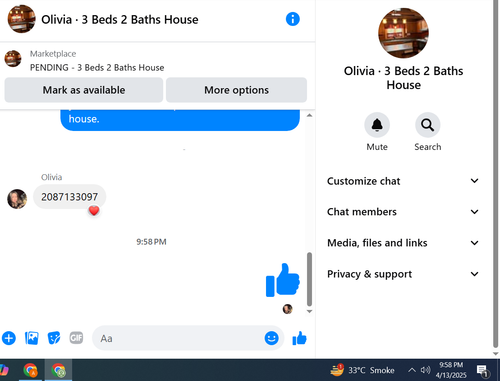
Task: Click the chat scrollbar down arrow
Action: [x=309, y=311]
